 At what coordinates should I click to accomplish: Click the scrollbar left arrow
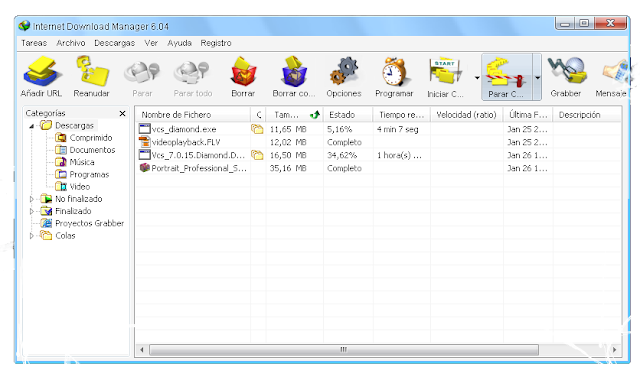[142, 350]
